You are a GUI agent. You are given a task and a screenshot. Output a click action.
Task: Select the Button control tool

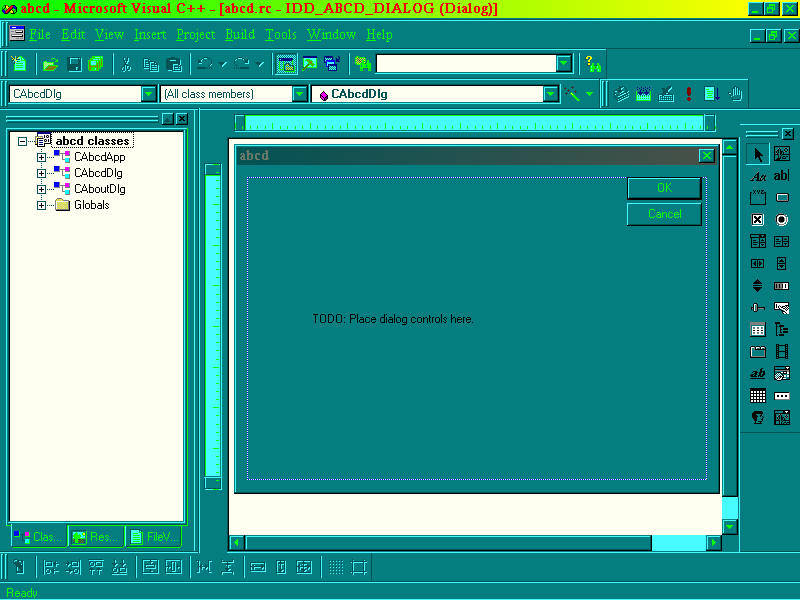pos(782,198)
